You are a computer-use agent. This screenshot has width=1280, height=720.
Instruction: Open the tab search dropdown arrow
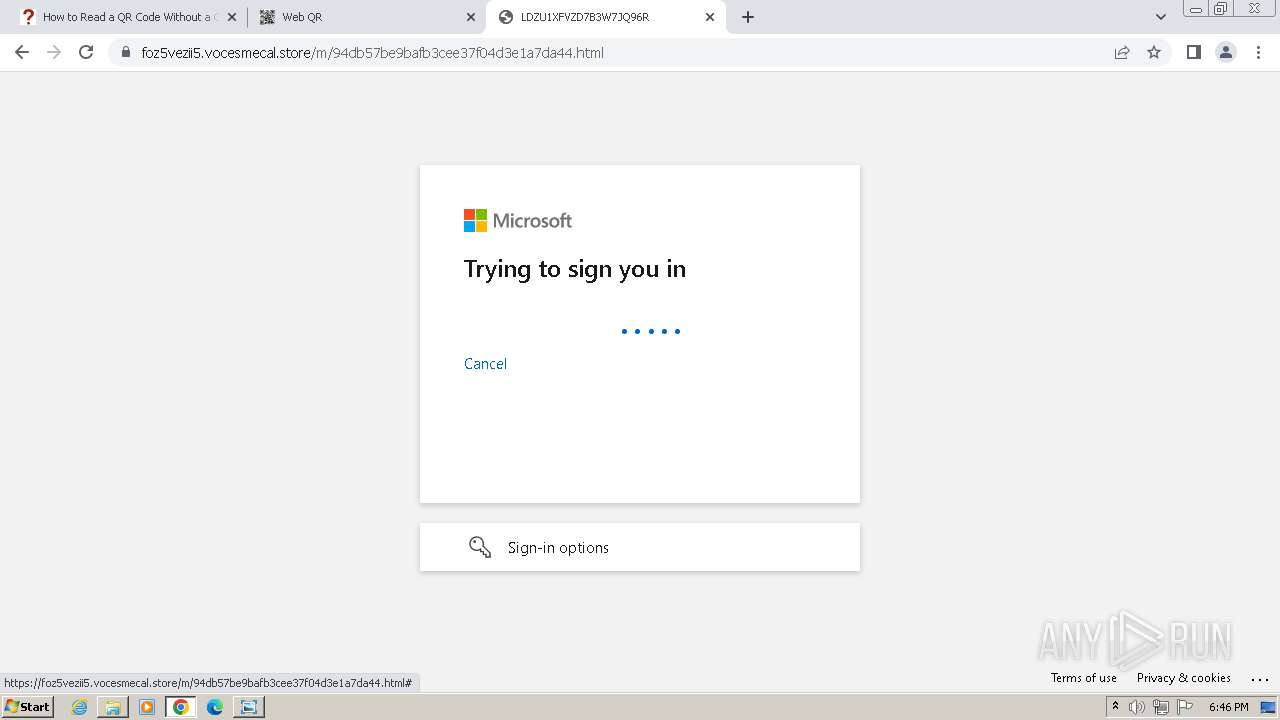click(1161, 17)
